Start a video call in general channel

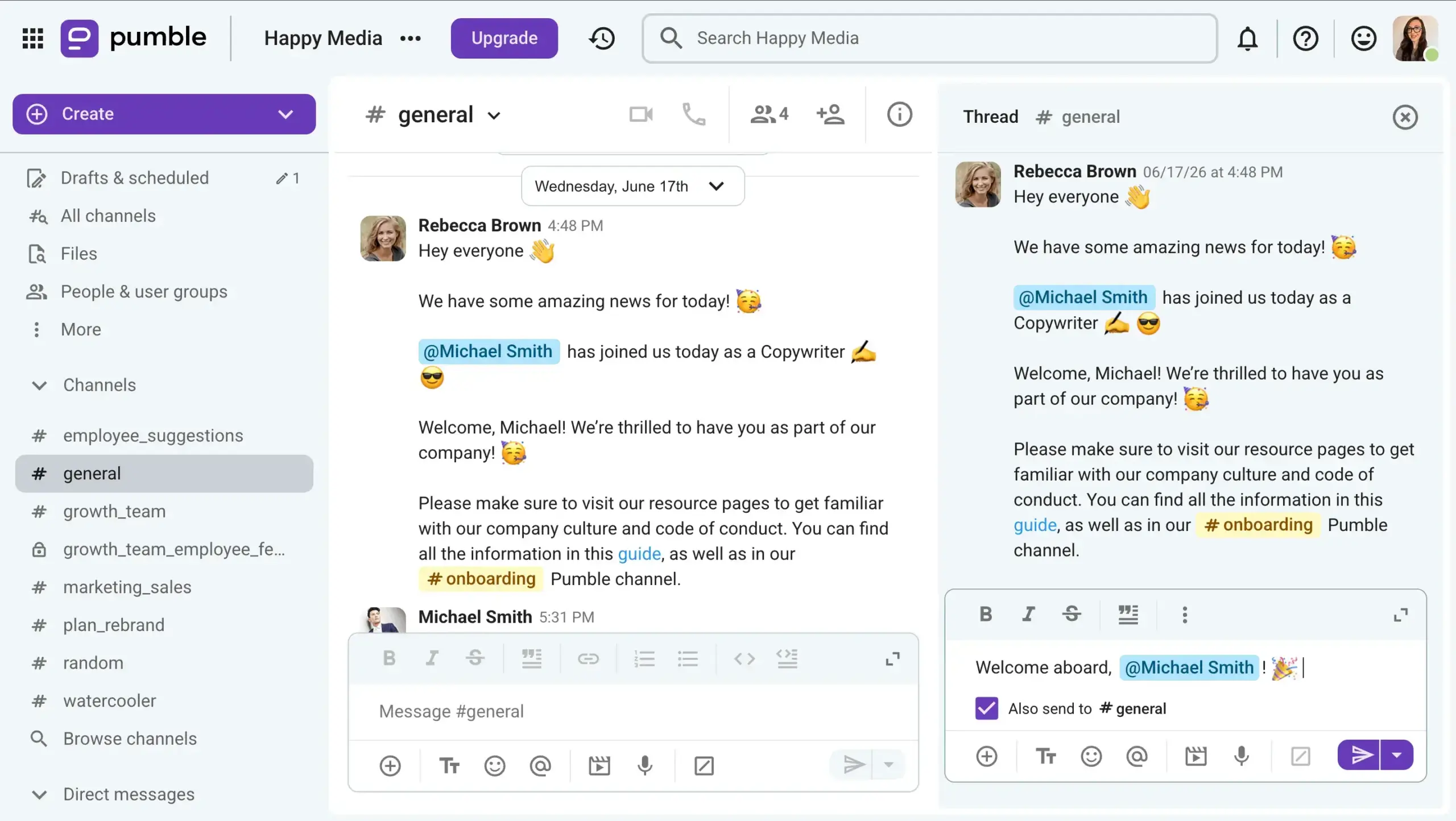[x=641, y=115]
